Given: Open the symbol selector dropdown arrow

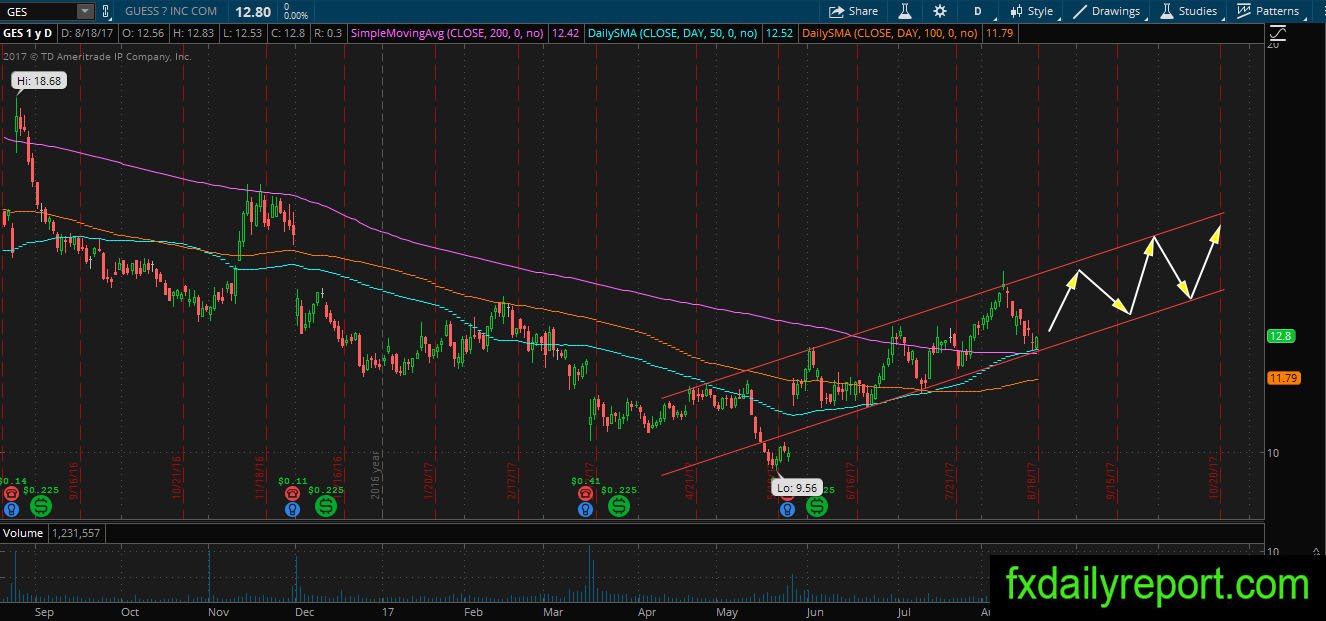Looking at the screenshot, I should [84, 11].
